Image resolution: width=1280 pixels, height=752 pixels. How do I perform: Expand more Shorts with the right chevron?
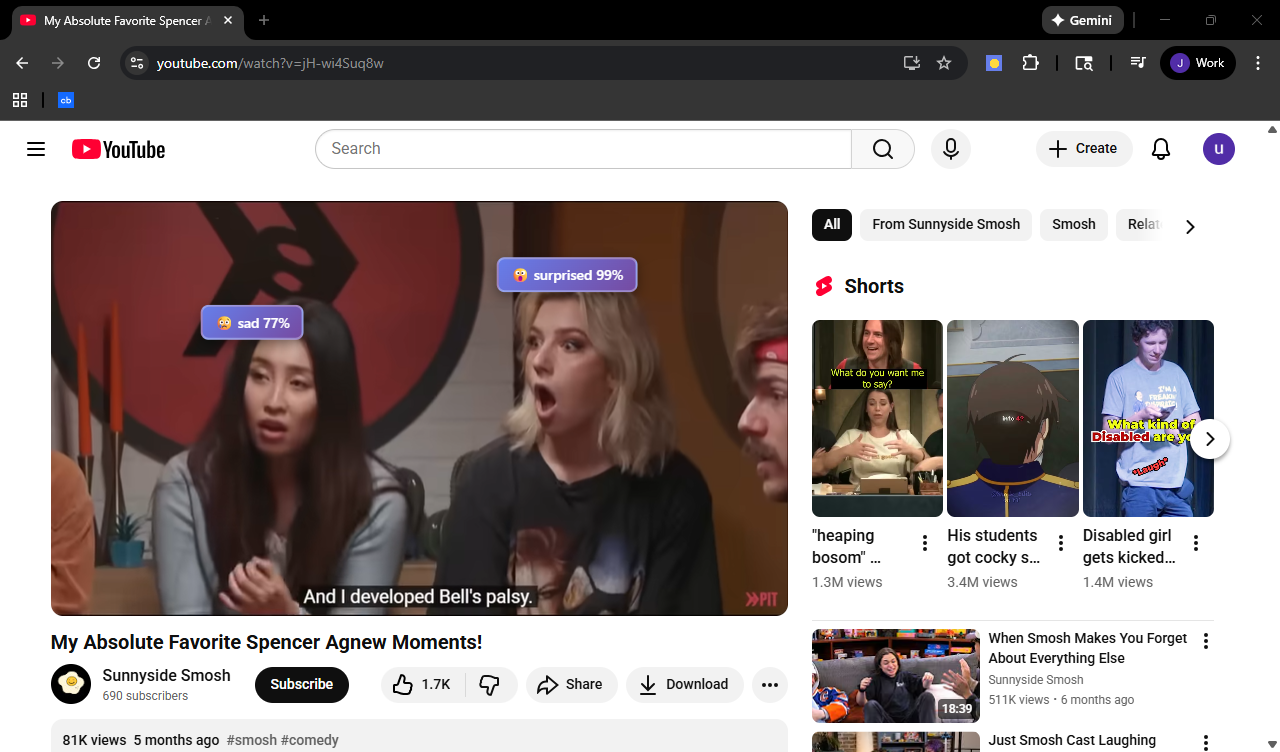pyautogui.click(x=1209, y=438)
